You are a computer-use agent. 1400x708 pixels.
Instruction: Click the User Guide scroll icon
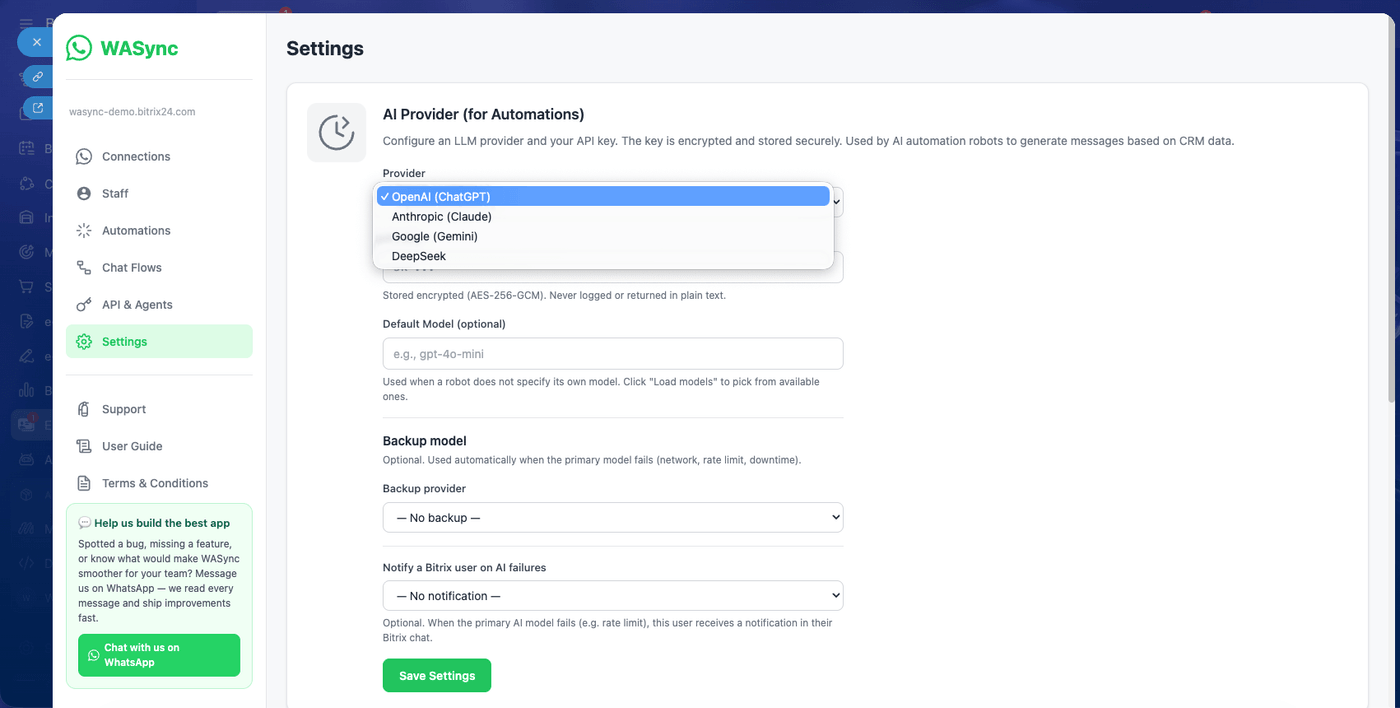click(84, 446)
